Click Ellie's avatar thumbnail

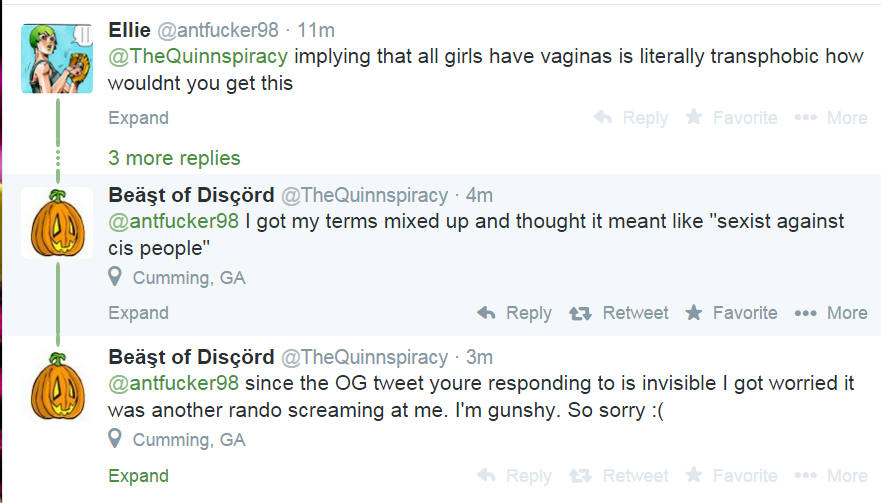pos(57,58)
